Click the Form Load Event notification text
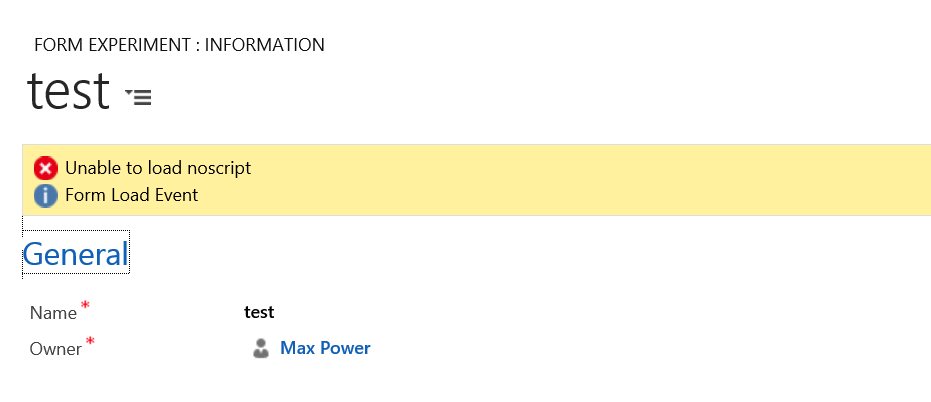Image resolution: width=931 pixels, height=402 pixels. pyautogui.click(x=131, y=195)
